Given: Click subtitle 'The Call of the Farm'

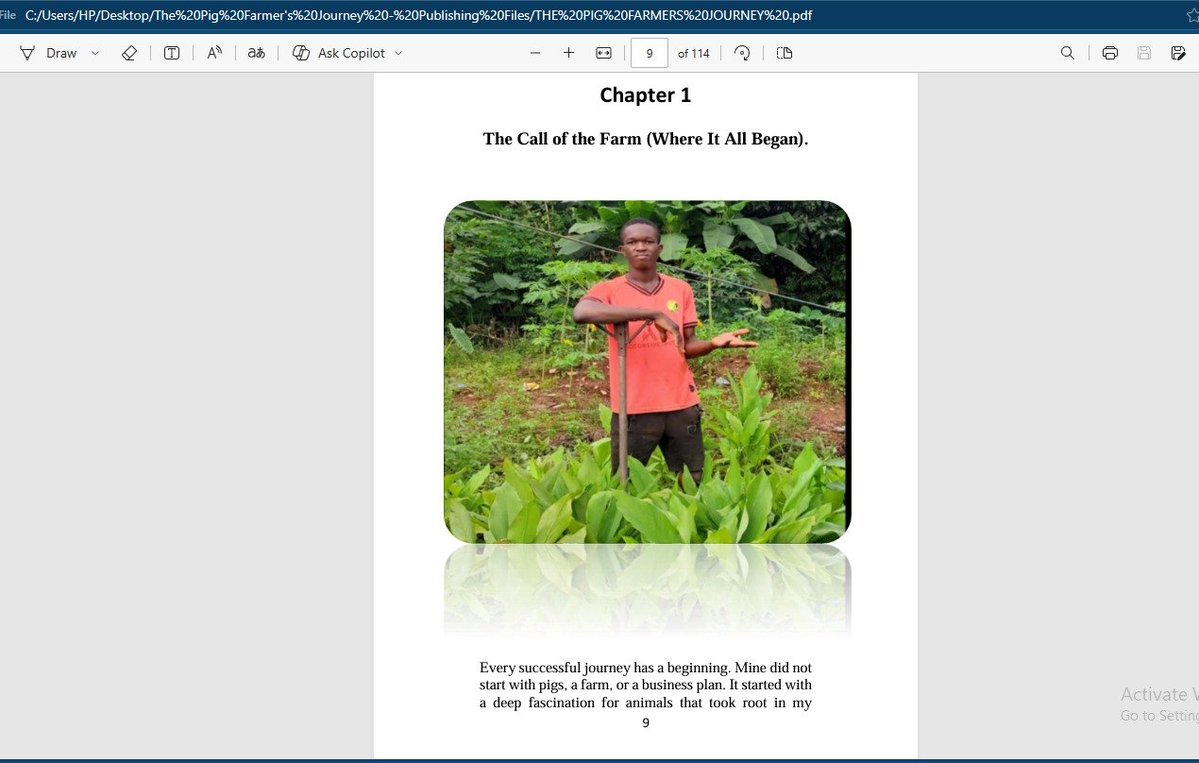Looking at the screenshot, I should click(x=645, y=138).
